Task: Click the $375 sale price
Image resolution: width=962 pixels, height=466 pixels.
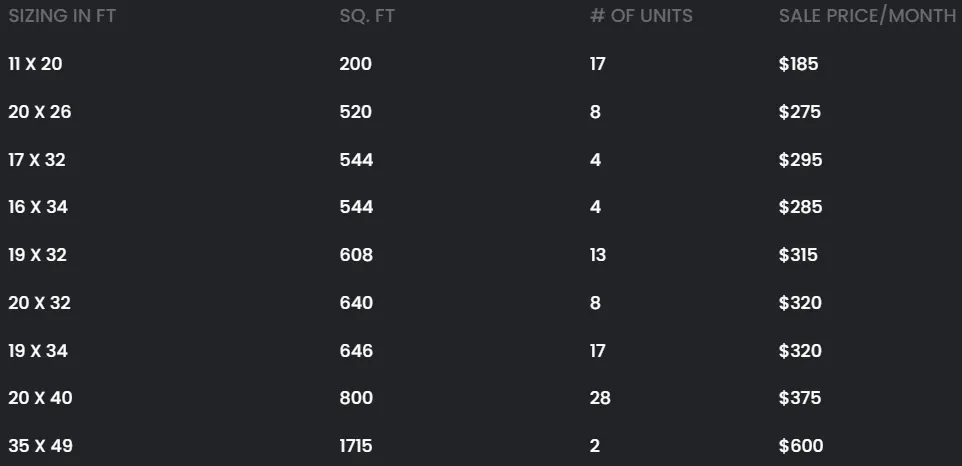Action: [800, 398]
